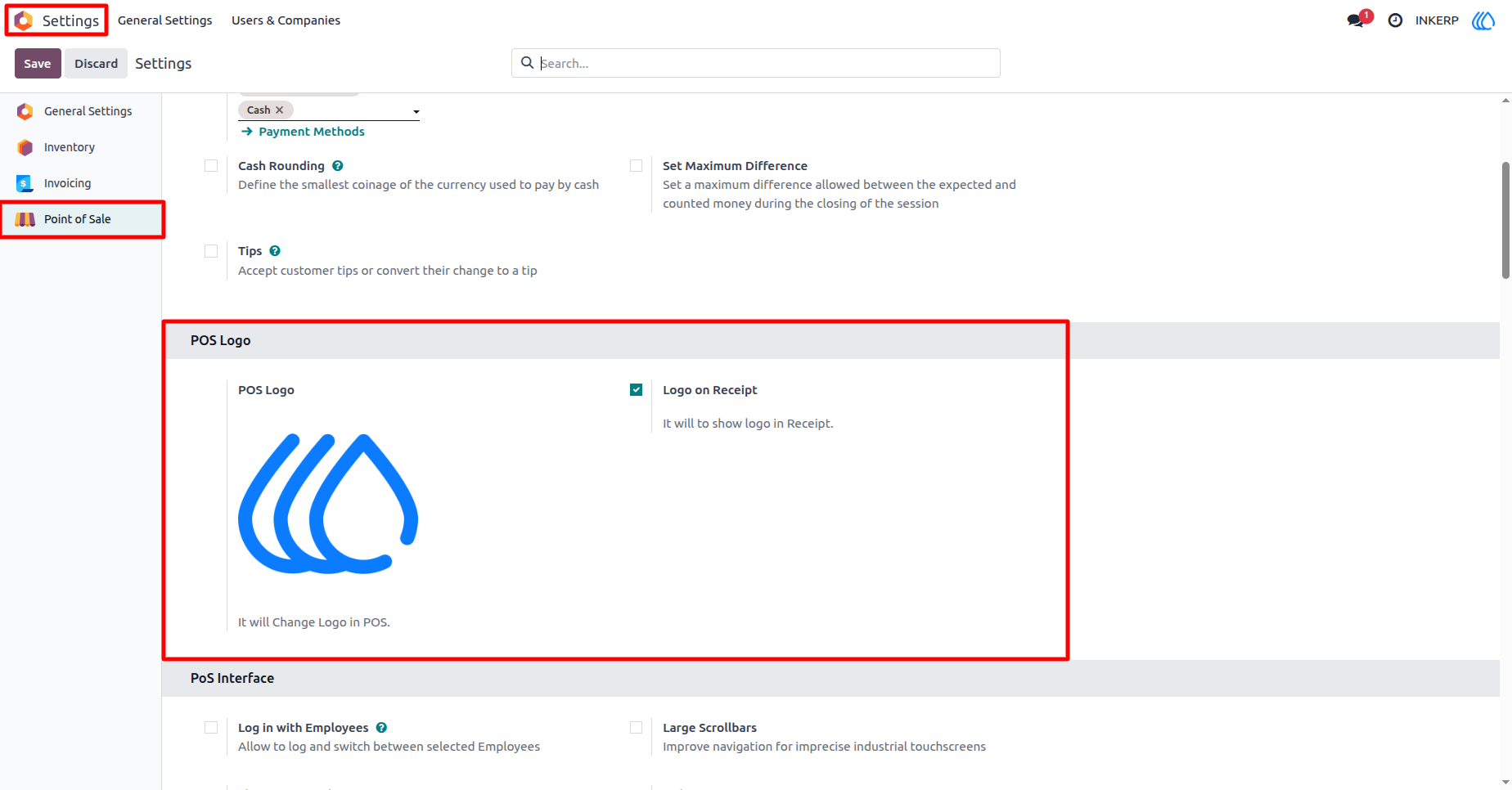The image size is (1512, 790).
Task: Open Invoicing settings section
Action: pos(81,183)
